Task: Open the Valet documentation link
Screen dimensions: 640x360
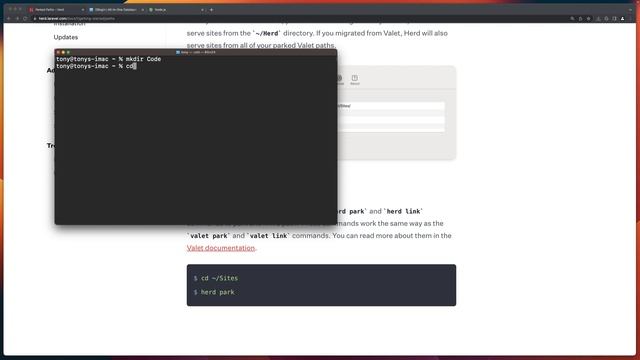Action: 221,248
